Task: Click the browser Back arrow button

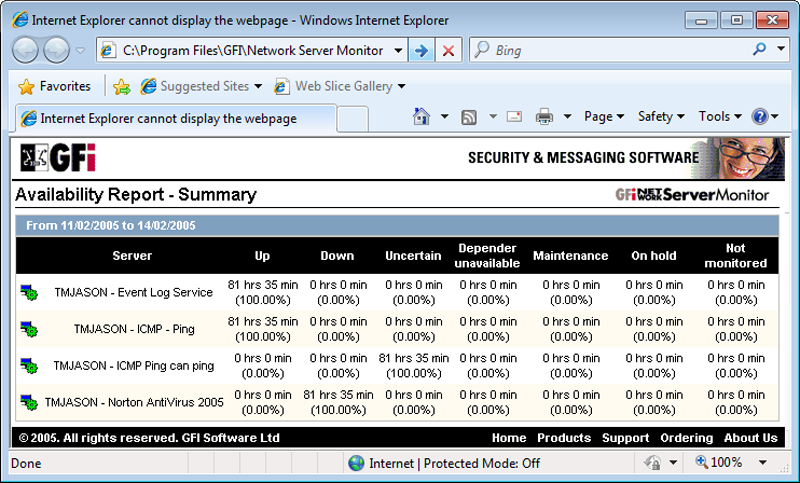Action: (25, 50)
